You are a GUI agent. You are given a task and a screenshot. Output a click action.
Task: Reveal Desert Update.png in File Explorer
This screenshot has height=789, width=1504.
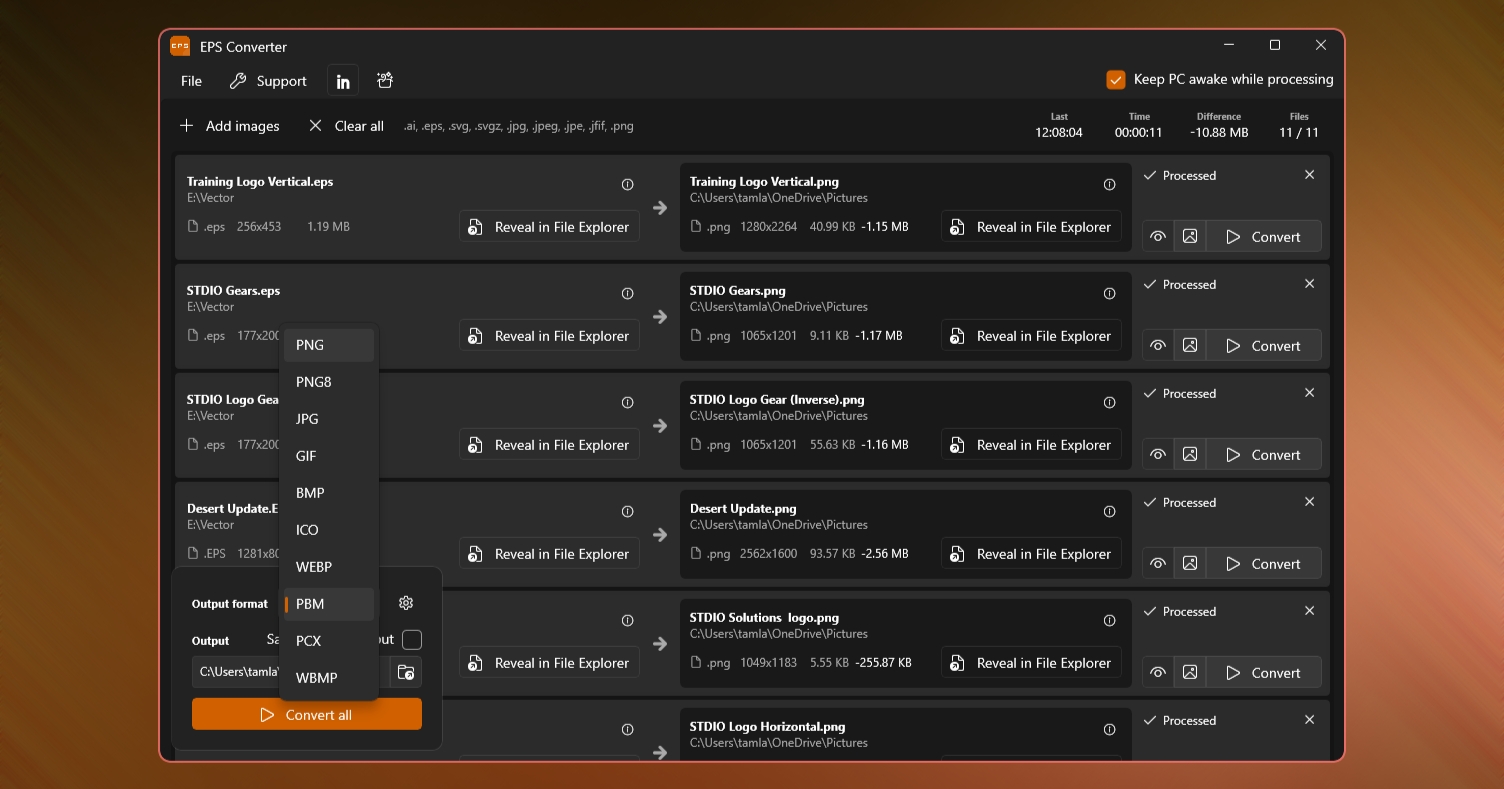1031,554
